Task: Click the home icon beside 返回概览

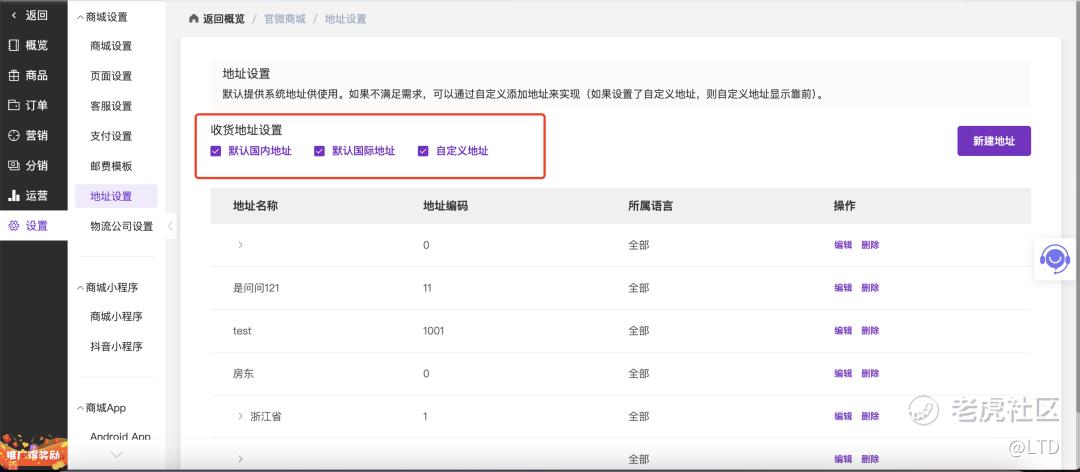Action: tap(194, 19)
